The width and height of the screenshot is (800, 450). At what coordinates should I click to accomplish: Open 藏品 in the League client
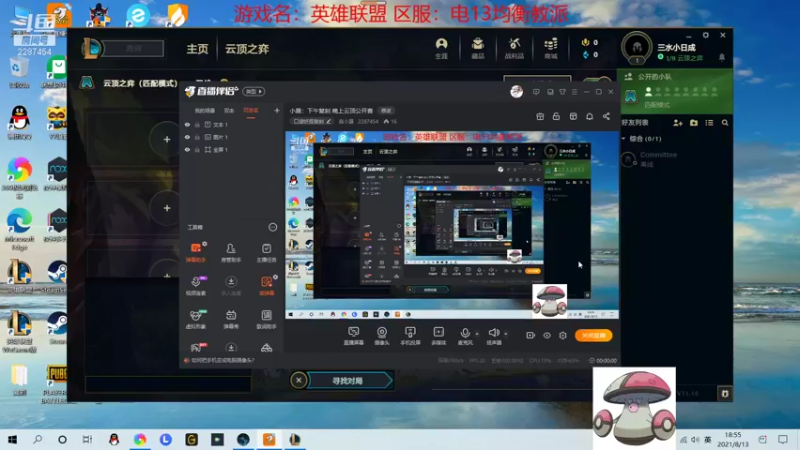478,48
